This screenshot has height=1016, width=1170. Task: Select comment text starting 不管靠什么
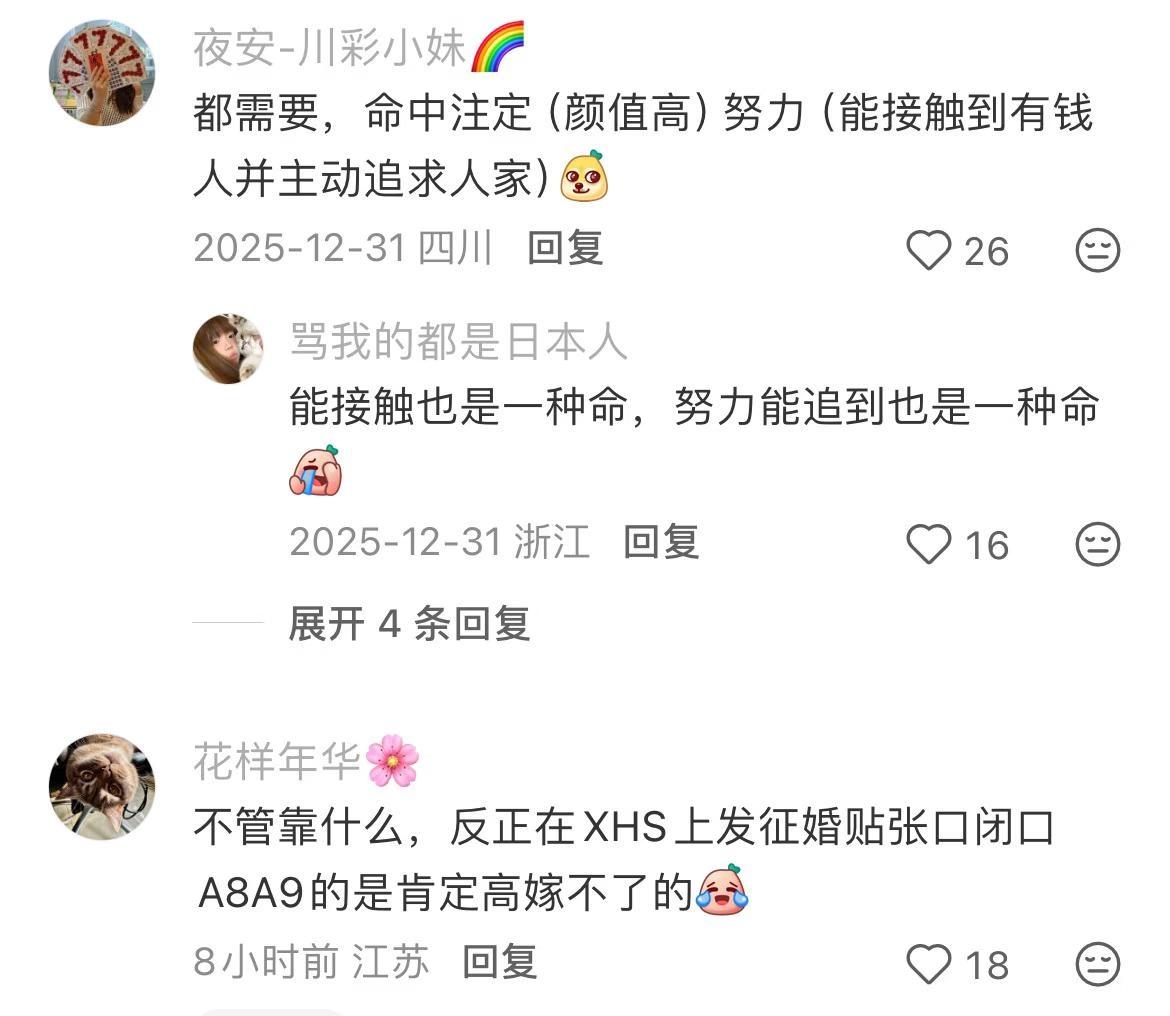[624, 859]
